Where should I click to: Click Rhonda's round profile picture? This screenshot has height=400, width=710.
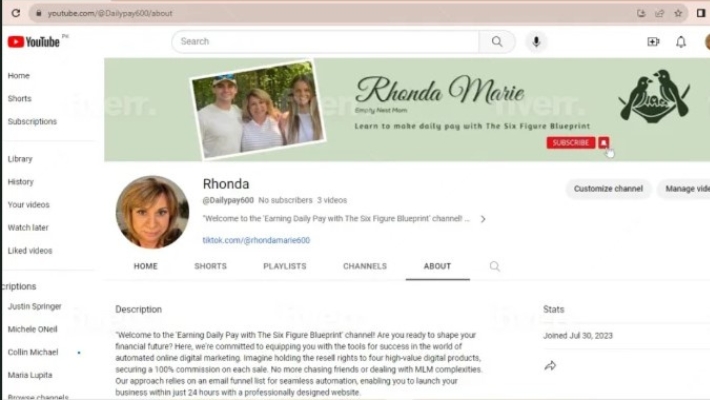pyautogui.click(x=152, y=211)
